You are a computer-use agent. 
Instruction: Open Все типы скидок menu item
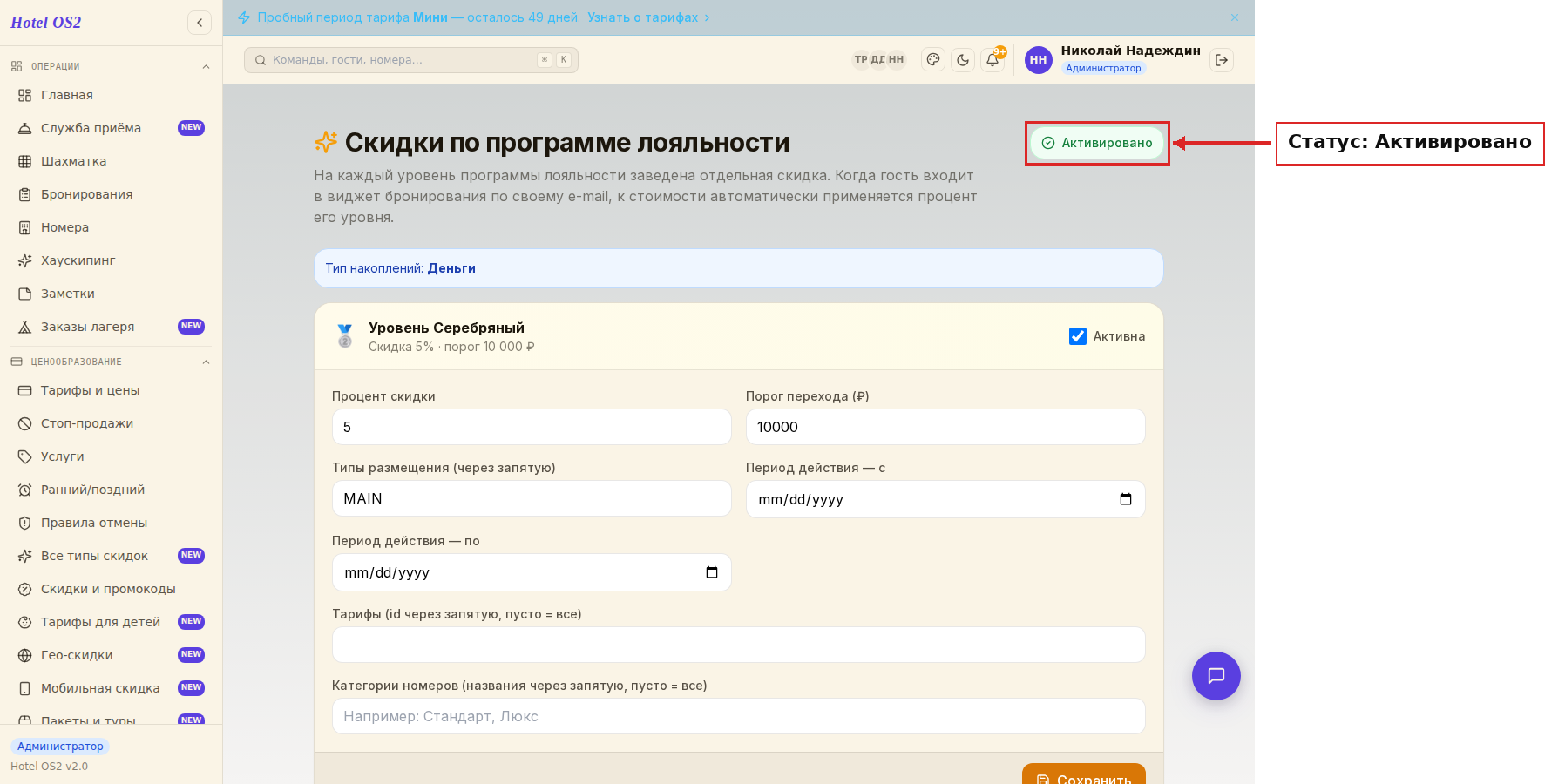[x=111, y=556]
